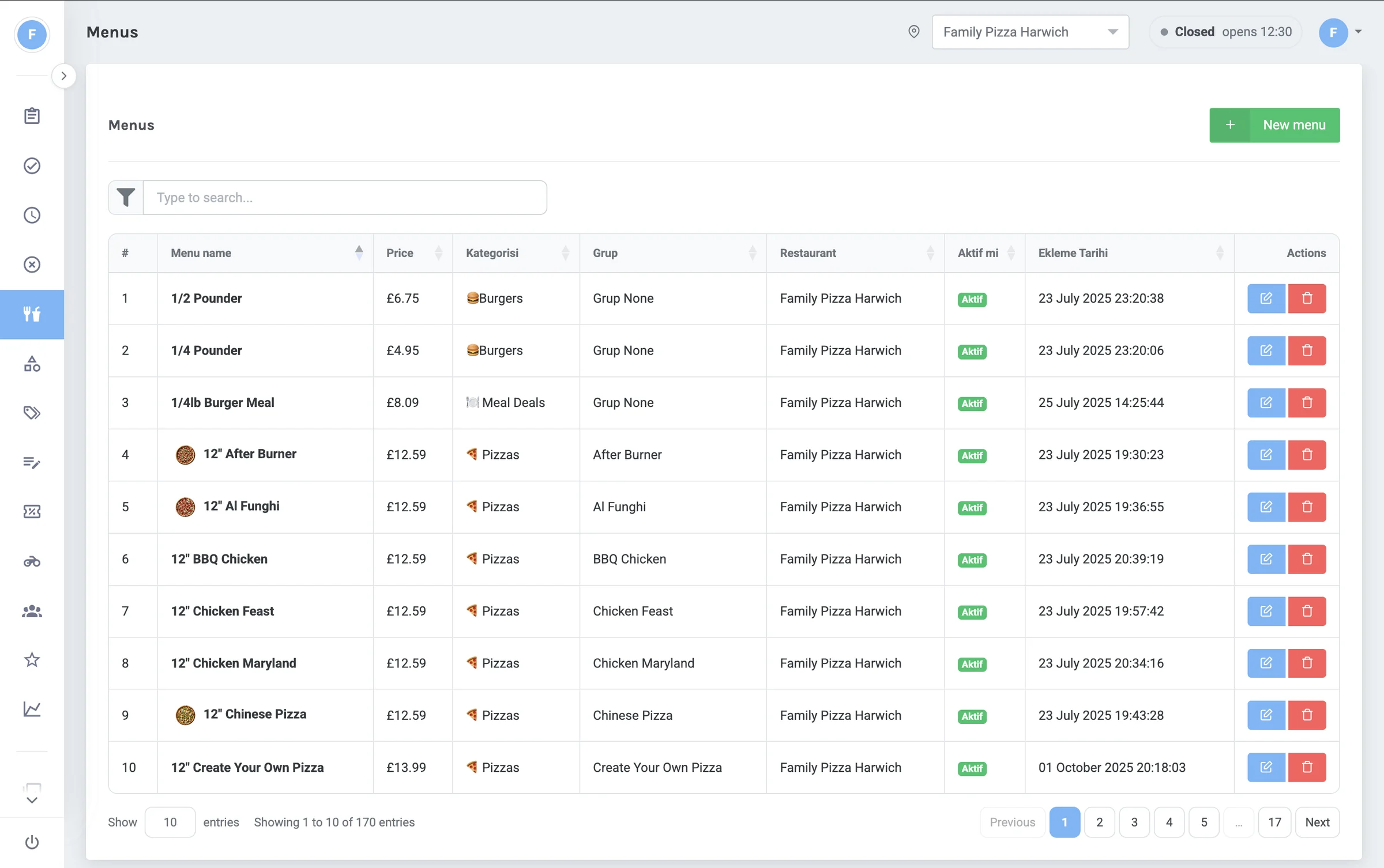
Task: Click the entries count field showing 10
Action: [170, 822]
